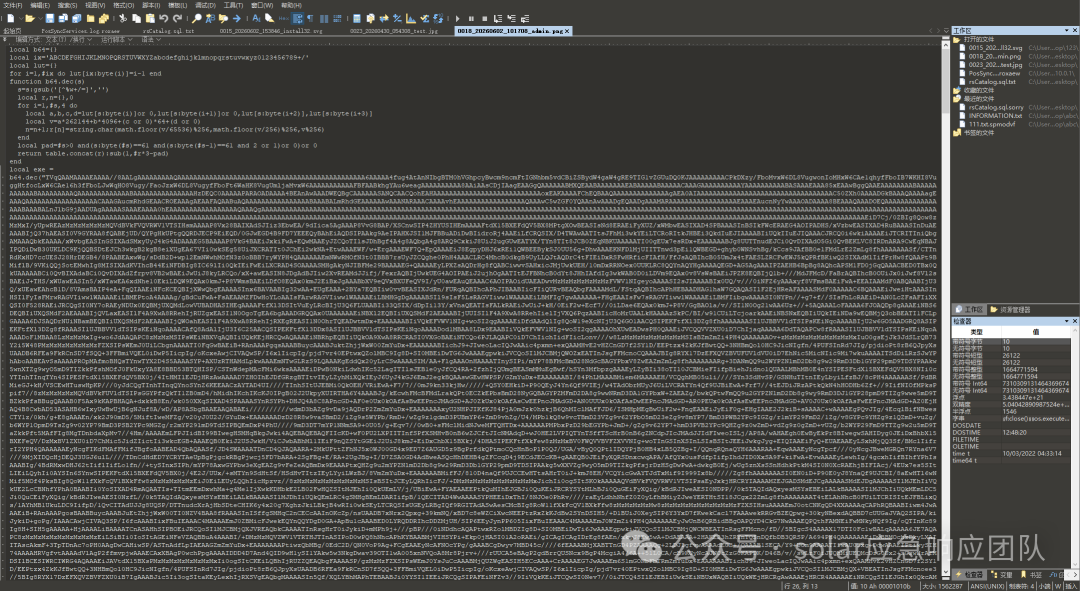Screen dimensions: 1080x591
Task: Open the 语法 syntax dropdown
Action: pyautogui.click(x=152, y=40)
